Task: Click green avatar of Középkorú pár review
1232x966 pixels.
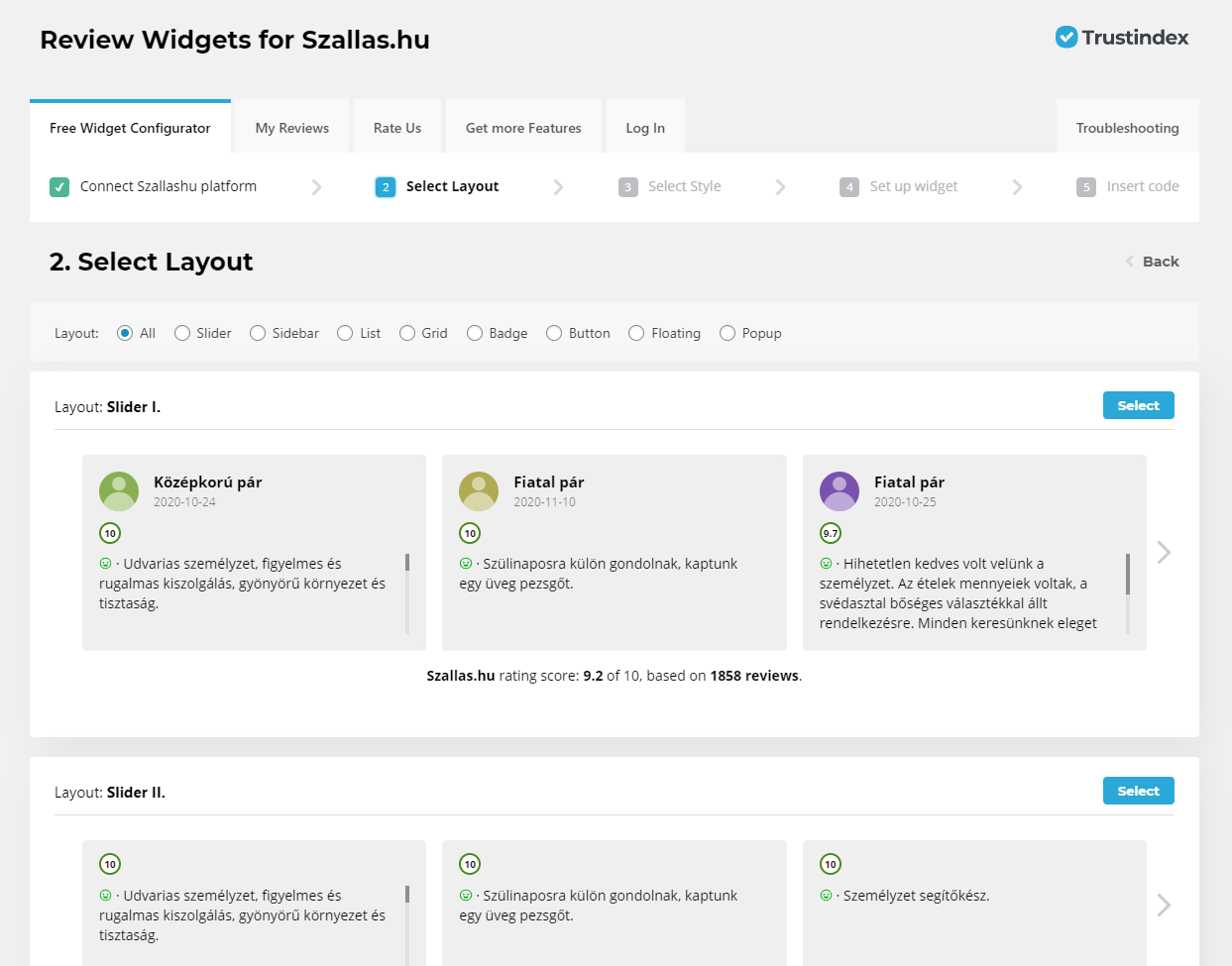Action: click(119, 491)
